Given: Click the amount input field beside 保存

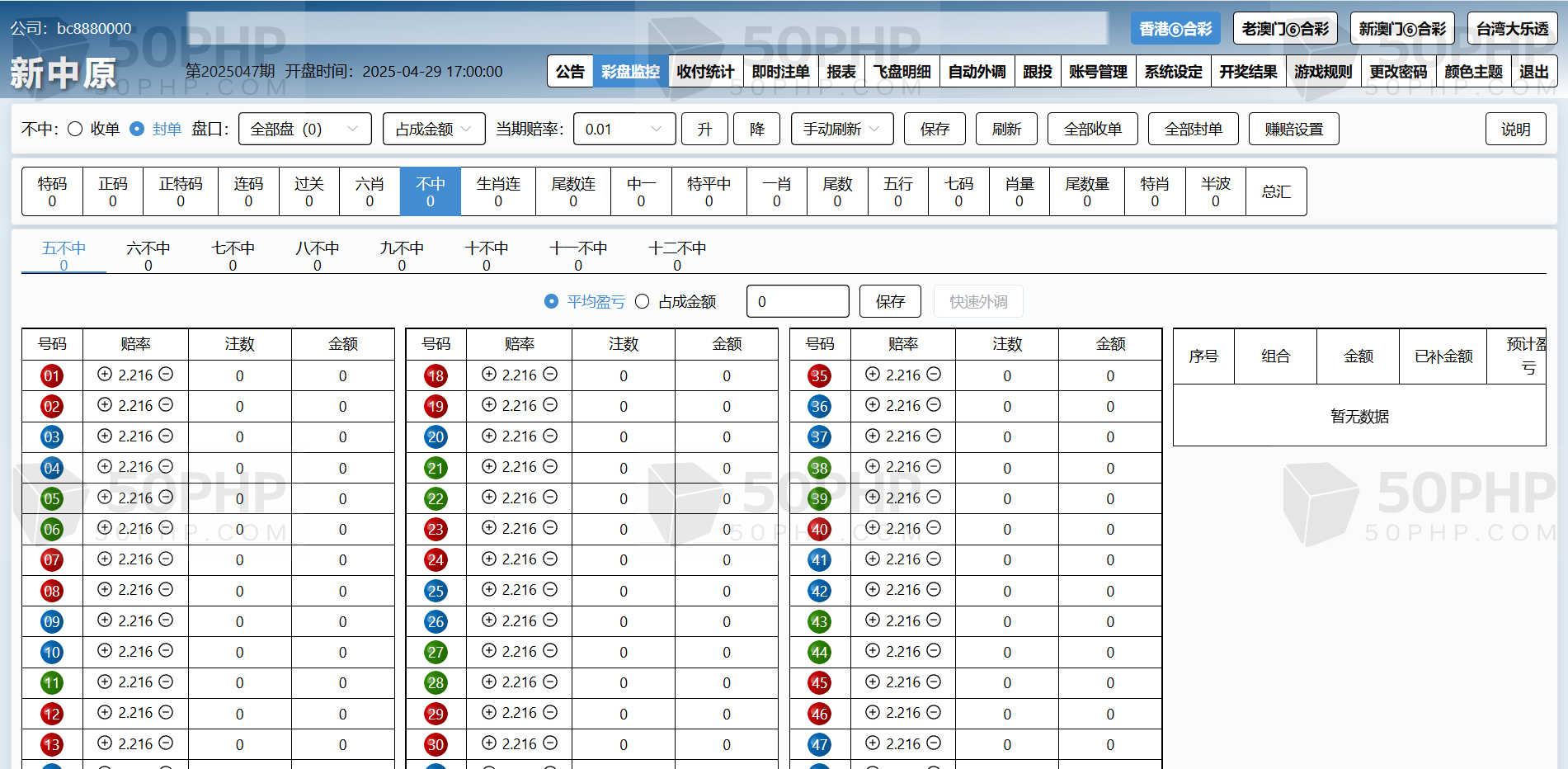Looking at the screenshot, I should pyautogui.click(x=797, y=302).
